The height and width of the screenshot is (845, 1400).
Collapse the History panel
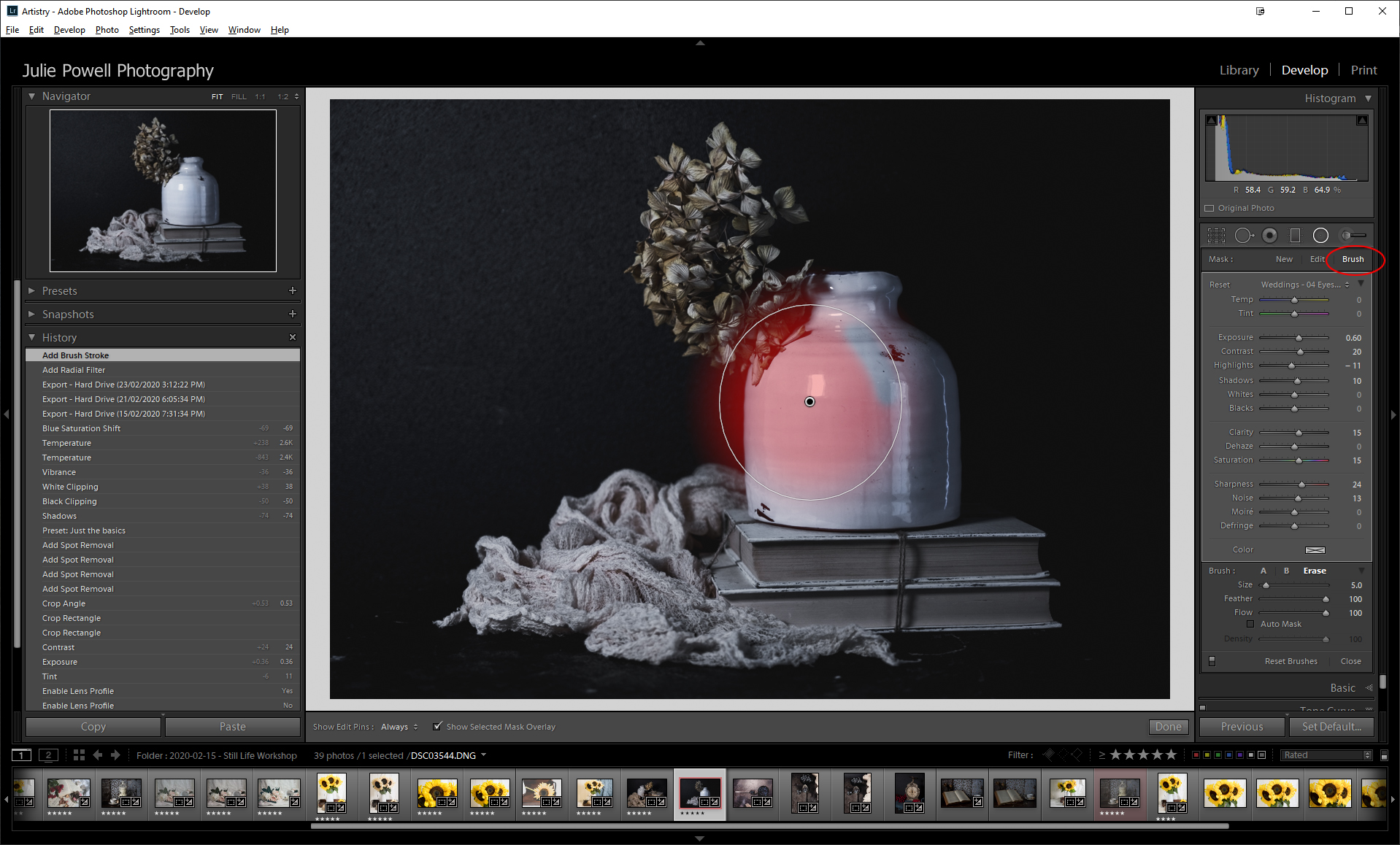[31, 337]
